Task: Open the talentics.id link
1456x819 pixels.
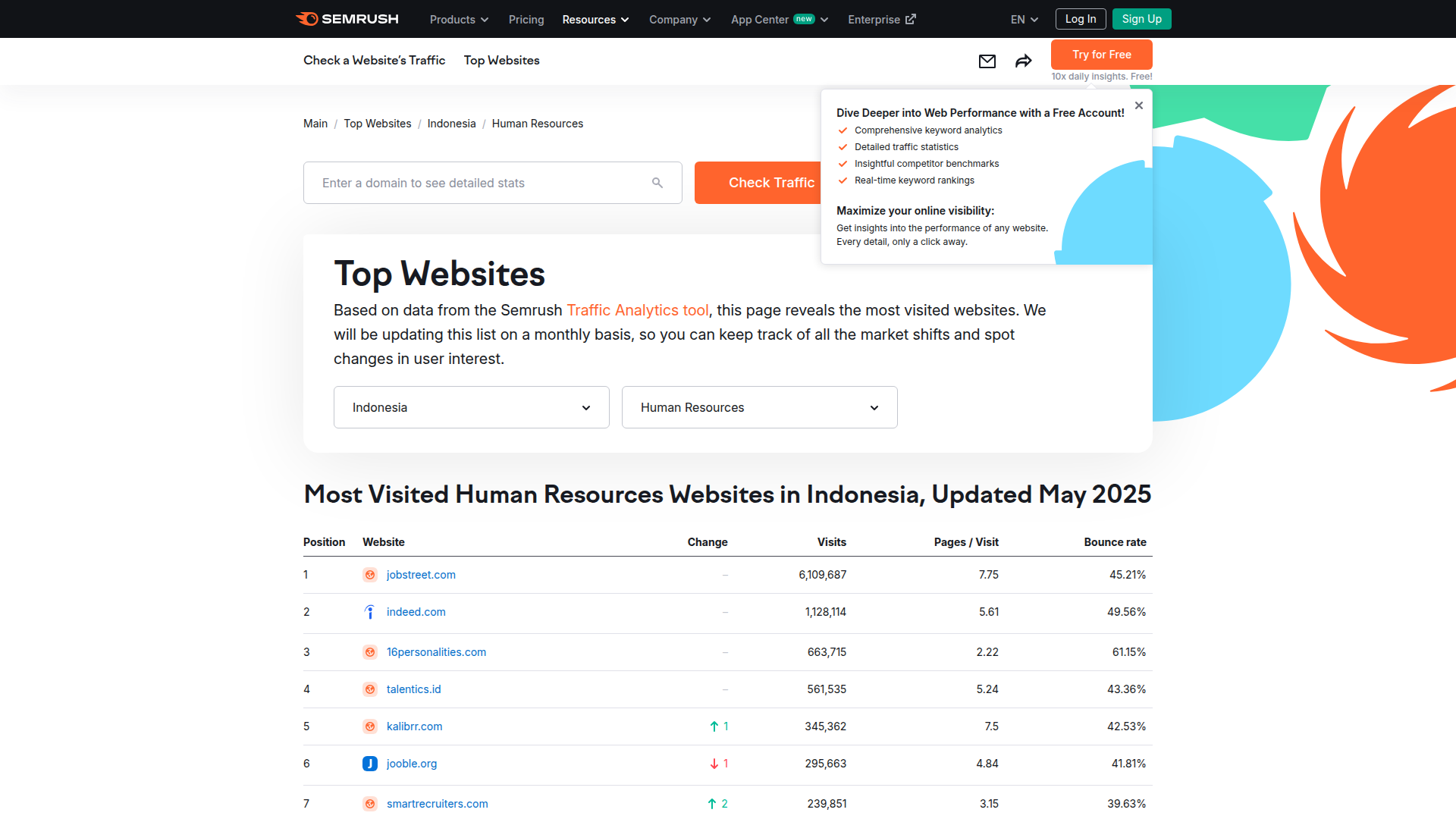Action: pos(414,689)
